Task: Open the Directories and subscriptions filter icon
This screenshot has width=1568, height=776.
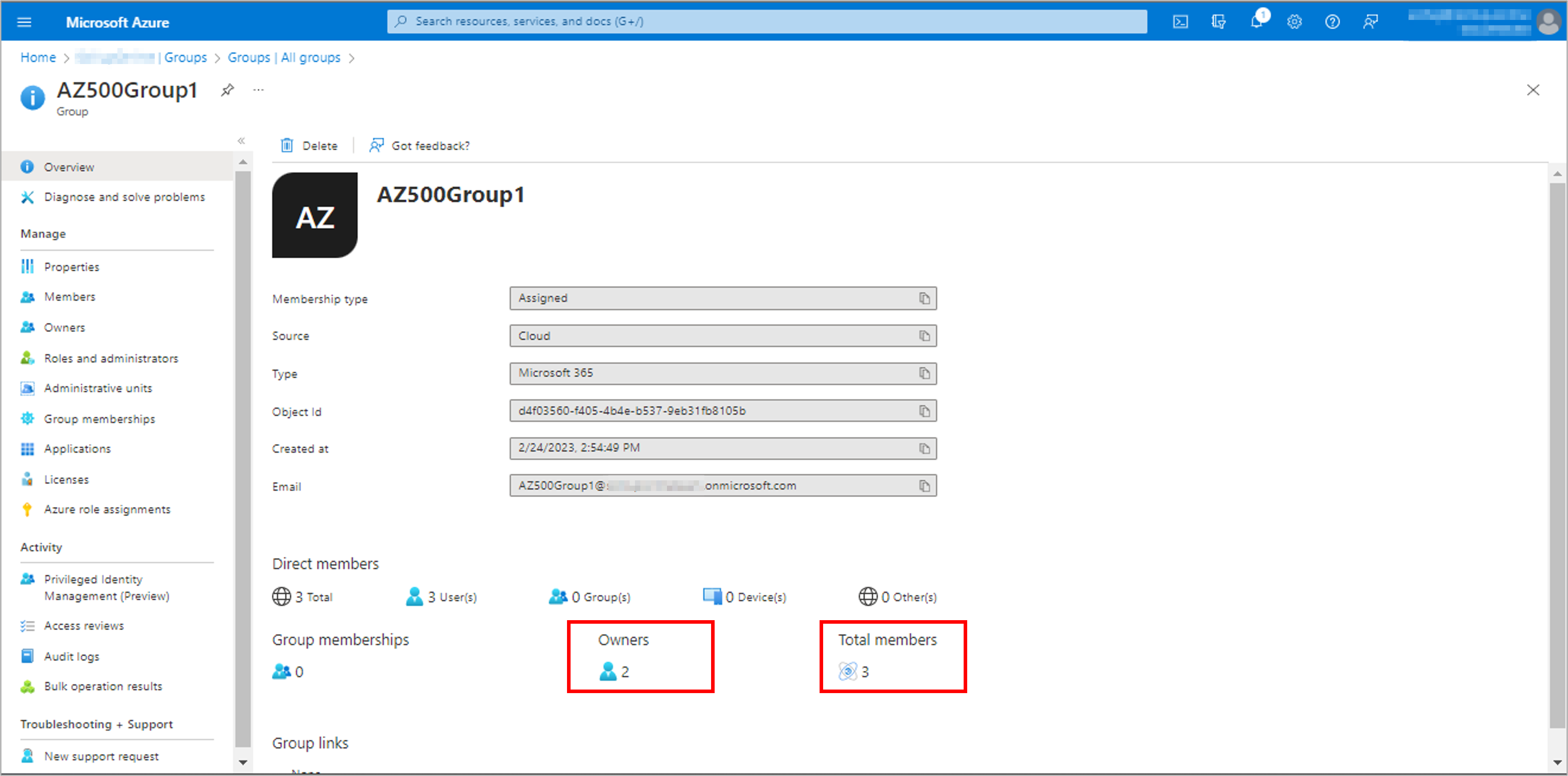Action: tap(1218, 22)
